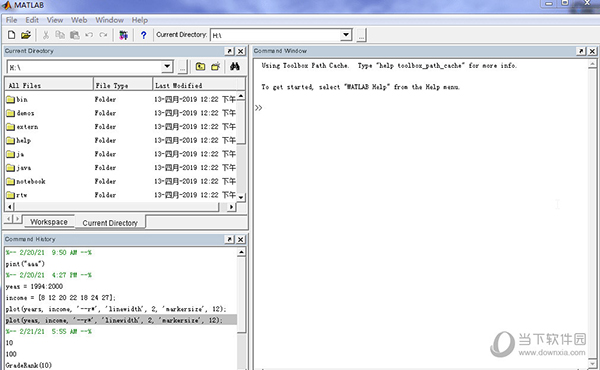
Task: Click Command Window scroll up arrow
Action: tap(592, 64)
